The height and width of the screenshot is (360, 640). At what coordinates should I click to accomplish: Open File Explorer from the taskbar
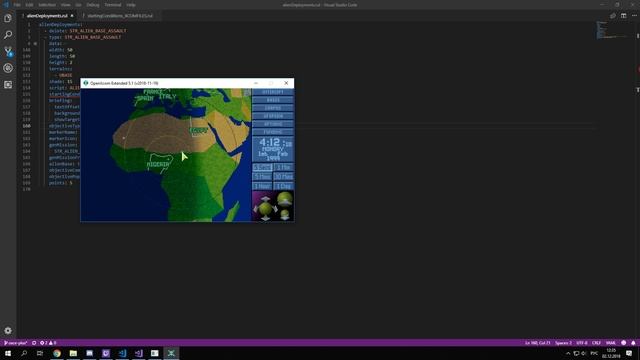(x=73, y=353)
